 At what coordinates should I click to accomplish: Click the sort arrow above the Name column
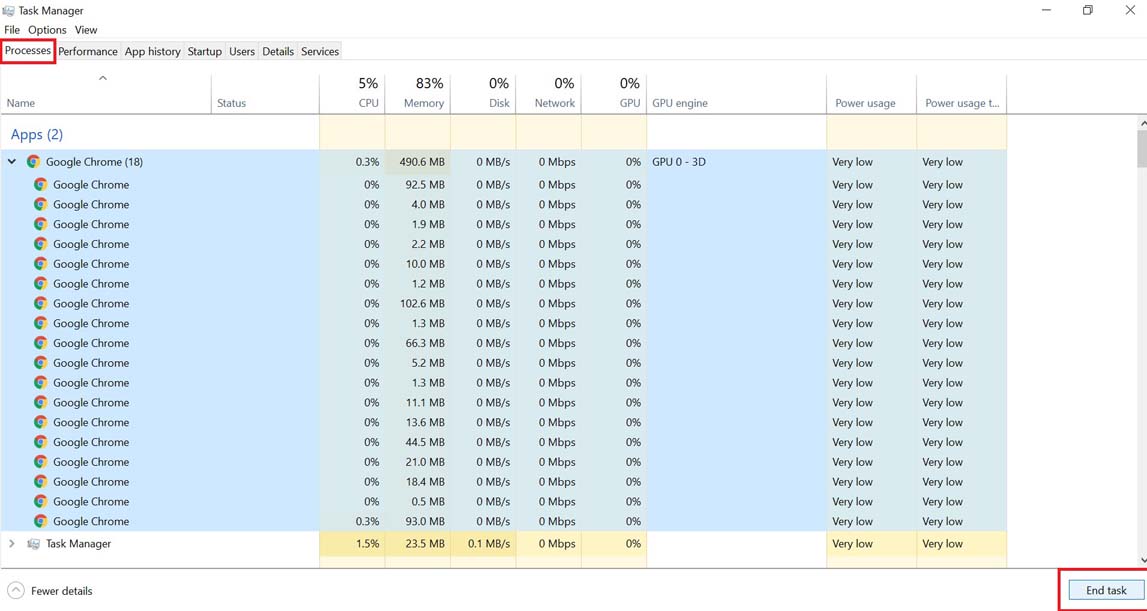[x=103, y=78]
